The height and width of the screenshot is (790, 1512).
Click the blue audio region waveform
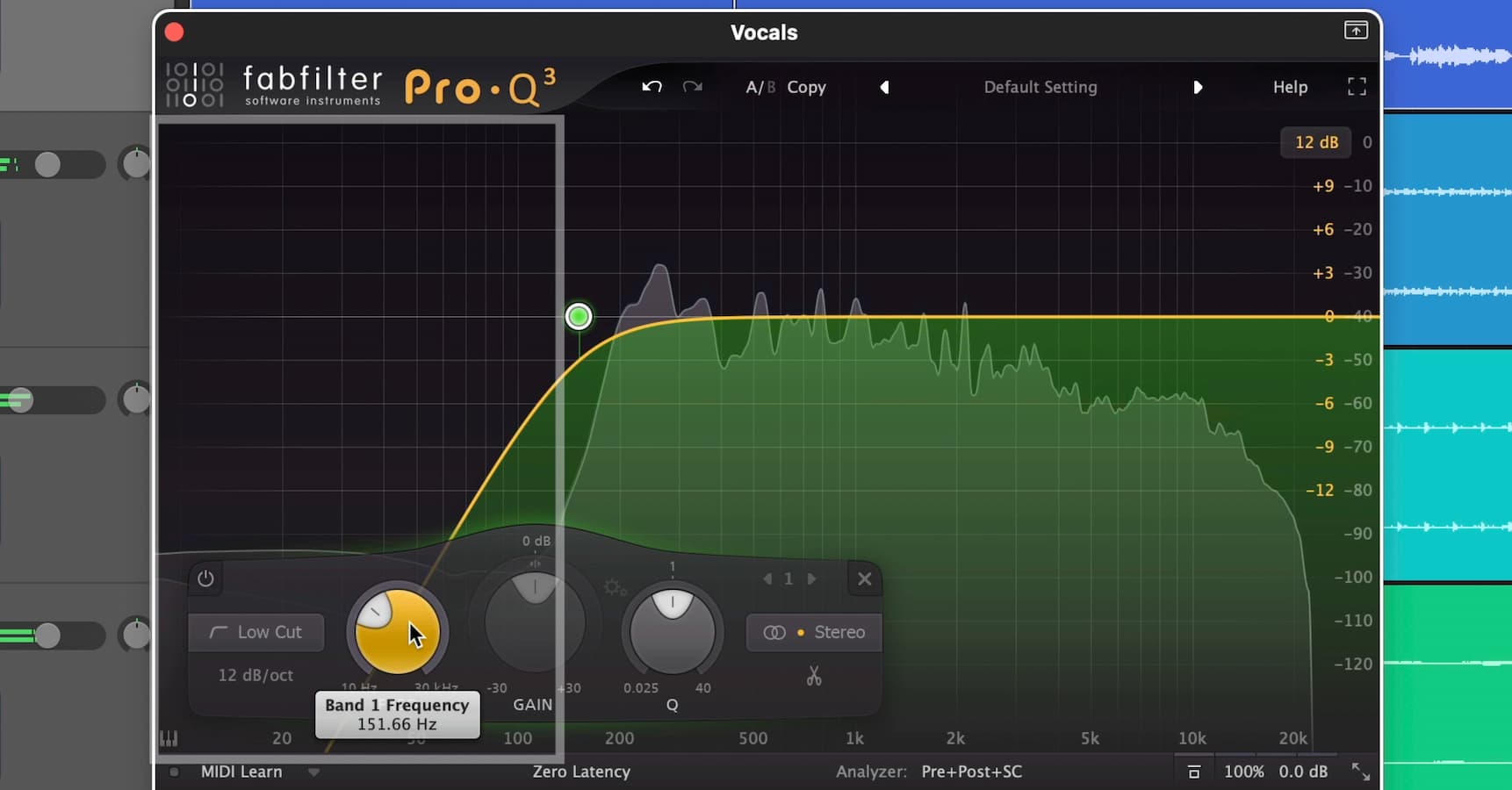pyautogui.click(x=1447, y=57)
